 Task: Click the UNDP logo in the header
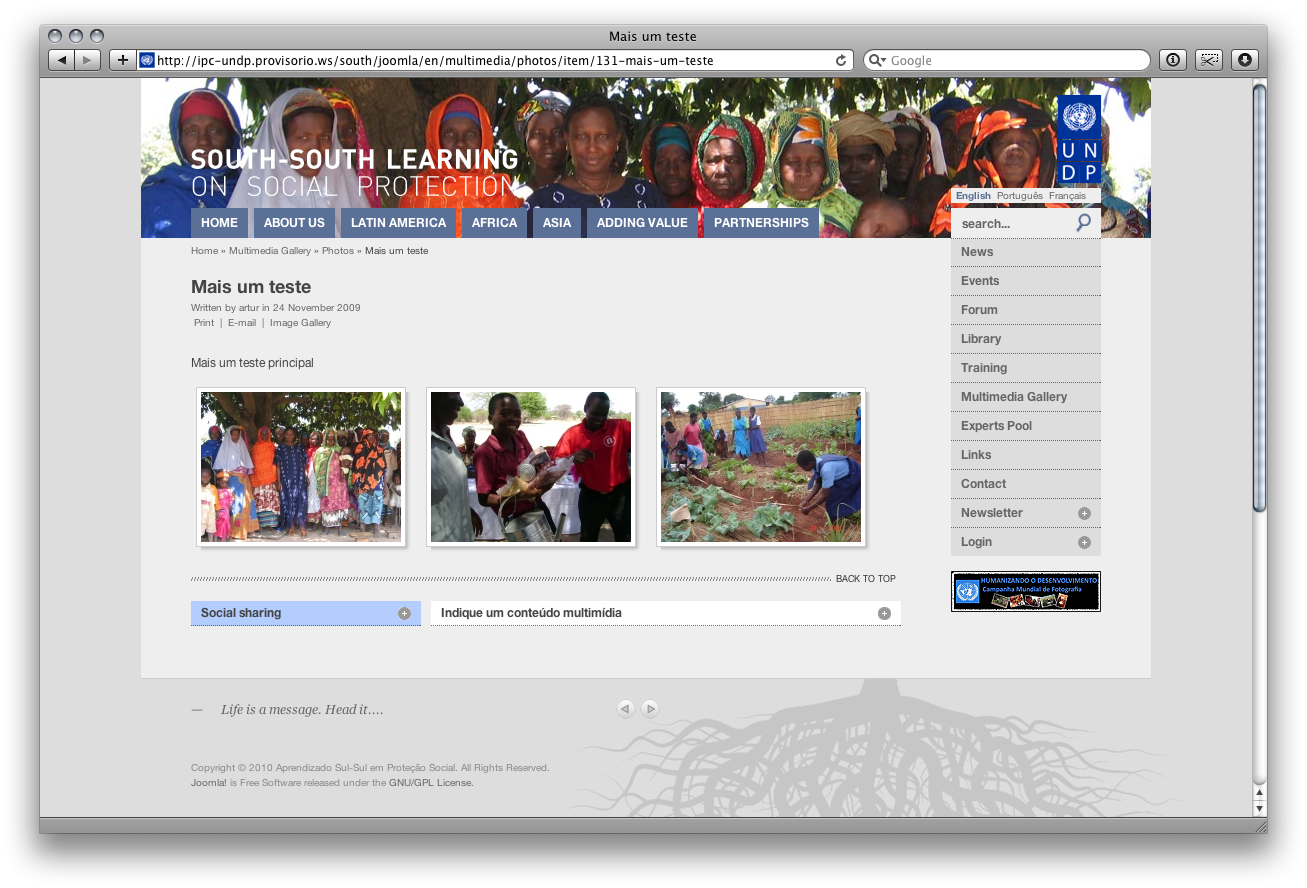tap(1079, 139)
